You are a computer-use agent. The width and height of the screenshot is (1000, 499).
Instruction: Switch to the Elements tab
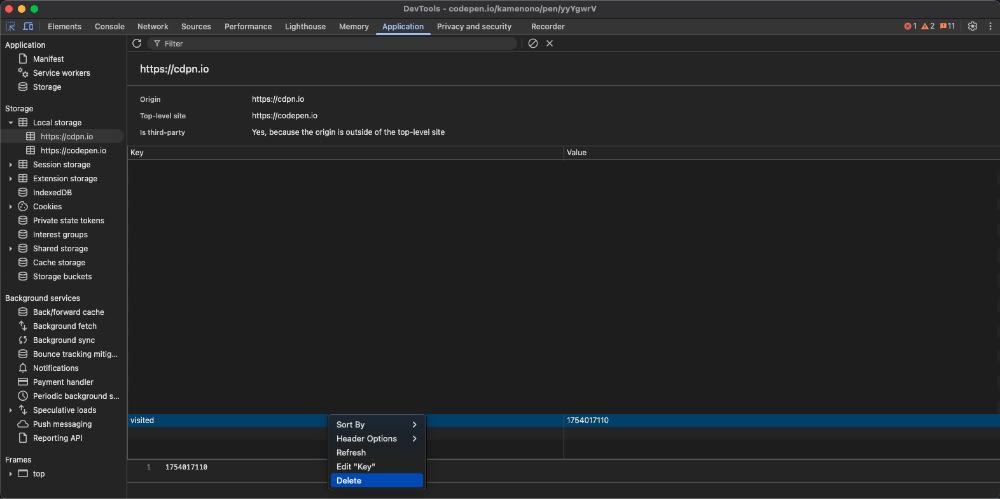pyautogui.click(x=64, y=27)
